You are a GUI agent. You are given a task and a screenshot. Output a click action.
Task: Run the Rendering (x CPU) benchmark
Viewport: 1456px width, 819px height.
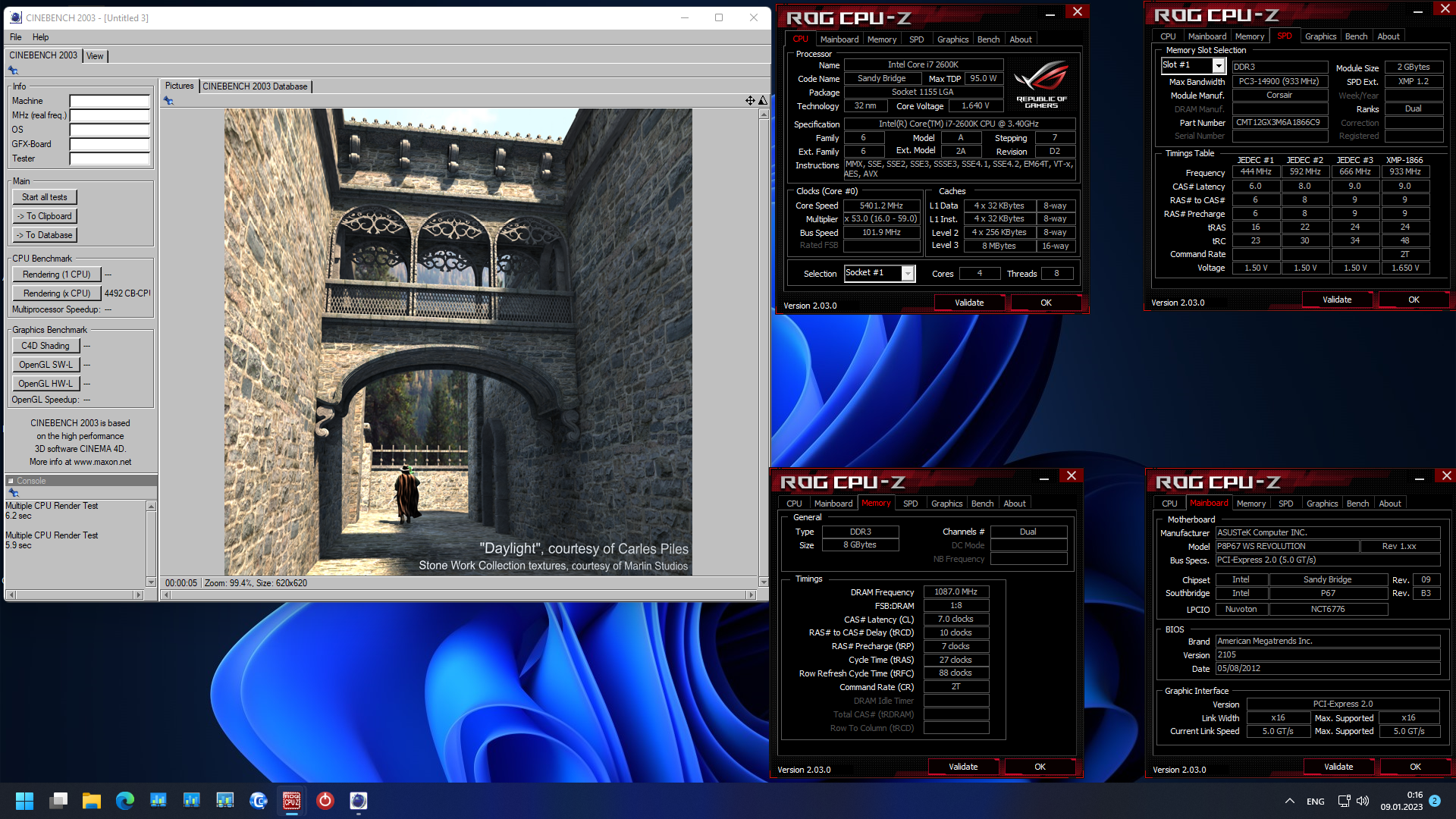click(x=56, y=293)
